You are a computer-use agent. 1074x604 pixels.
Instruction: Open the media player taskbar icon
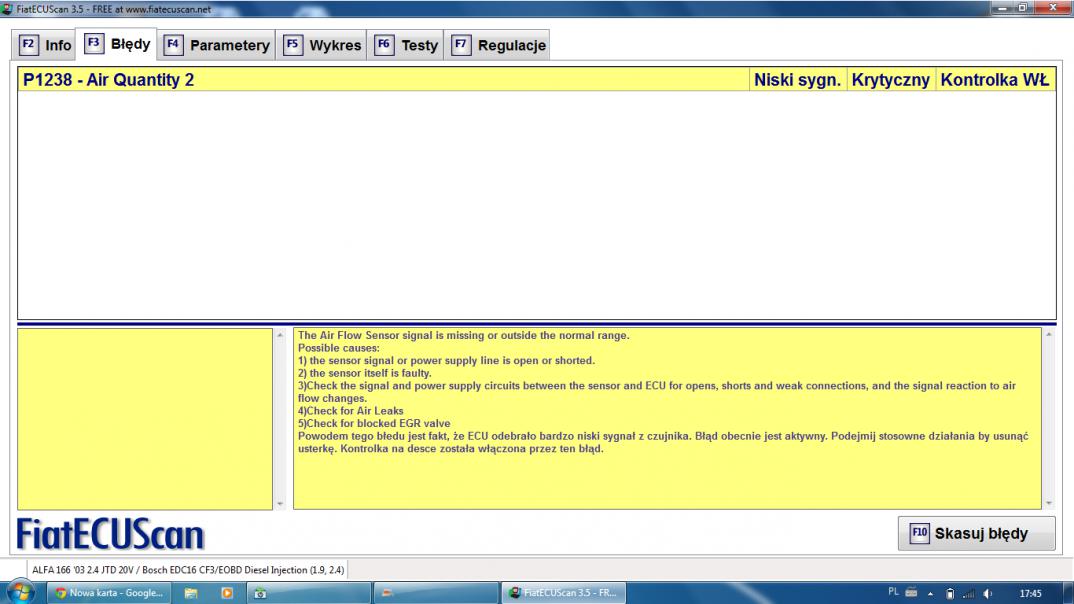(x=227, y=593)
